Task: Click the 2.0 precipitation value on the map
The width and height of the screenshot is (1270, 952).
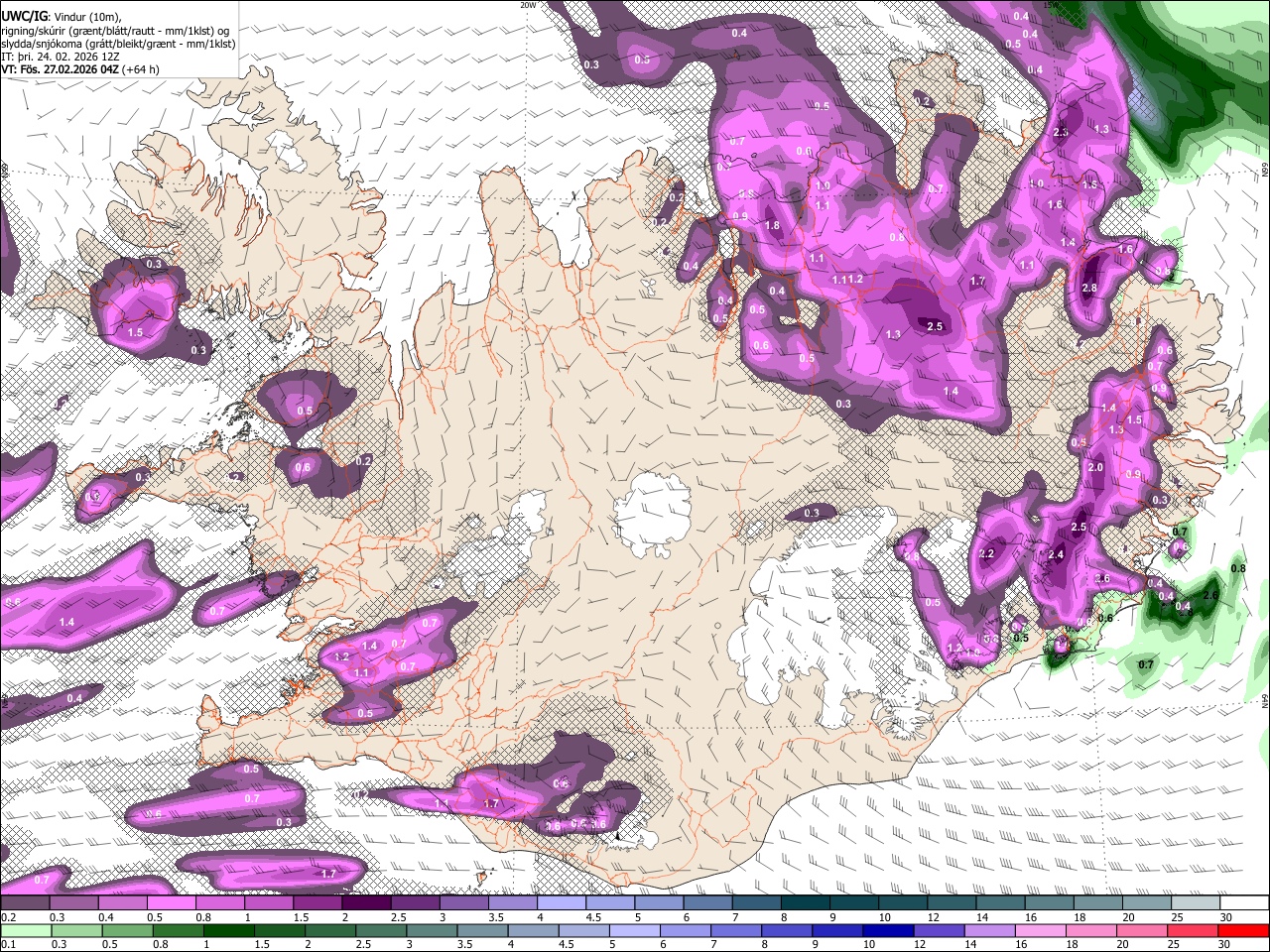Action: [1095, 467]
